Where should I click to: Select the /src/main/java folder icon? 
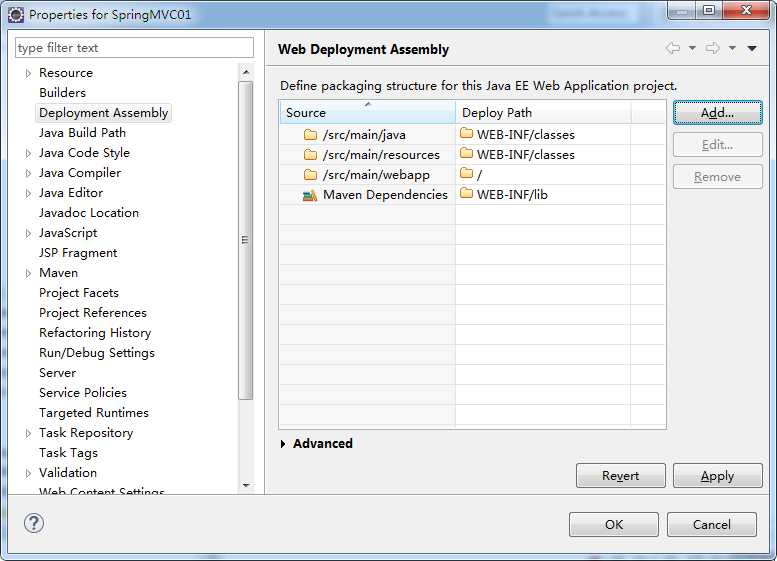pos(310,134)
